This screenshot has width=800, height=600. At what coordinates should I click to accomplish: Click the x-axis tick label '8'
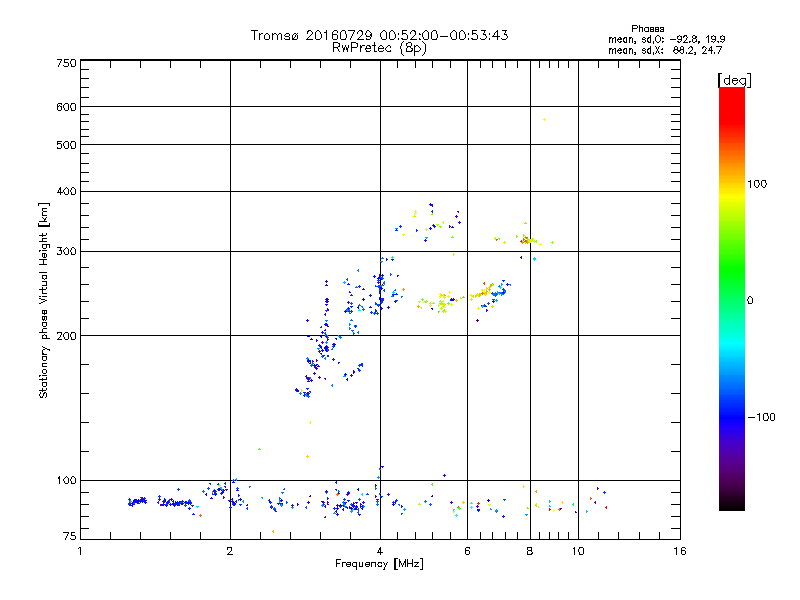530,551
